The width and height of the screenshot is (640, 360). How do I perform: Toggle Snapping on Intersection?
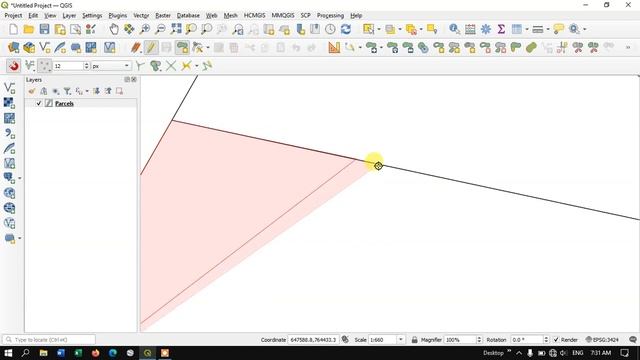[171, 66]
